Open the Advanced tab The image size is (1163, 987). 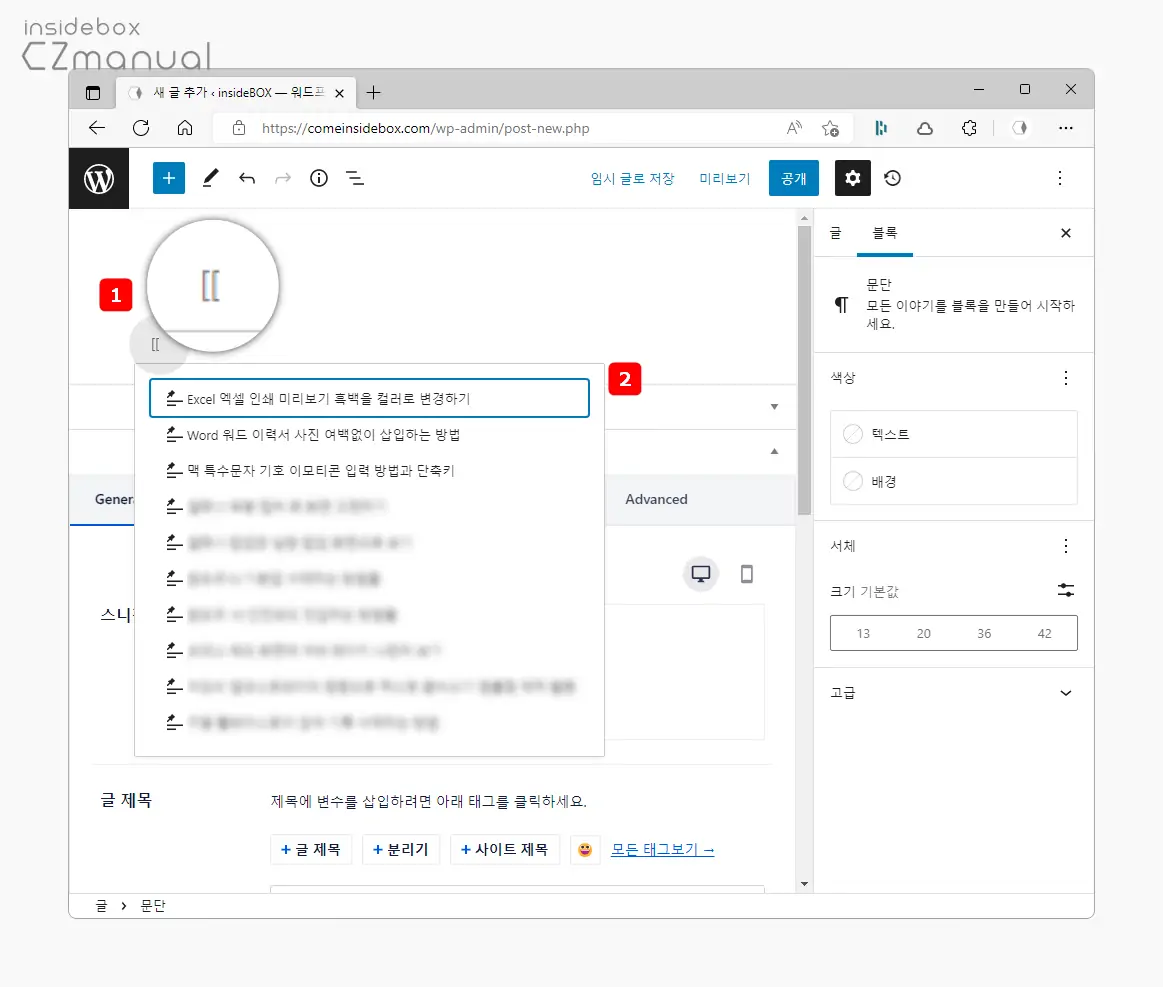click(x=656, y=499)
